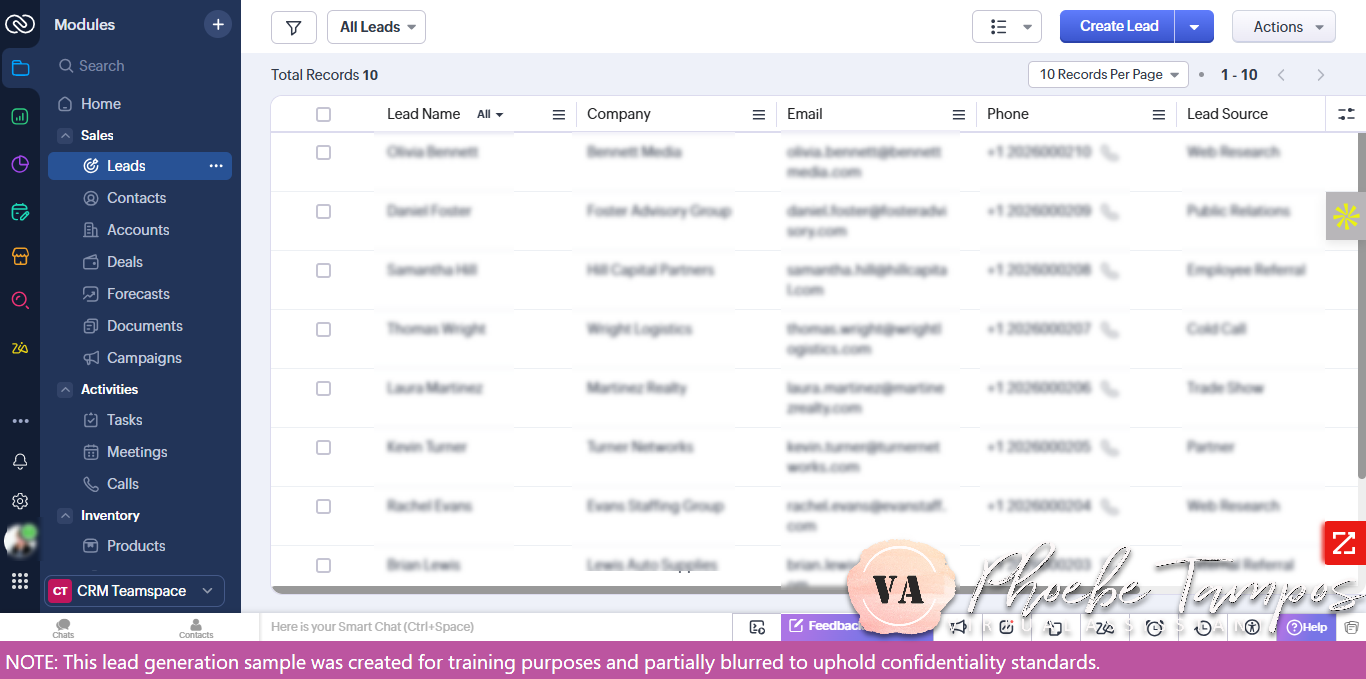
Task: Open announcements via the megaphone icon
Action: [958, 627]
